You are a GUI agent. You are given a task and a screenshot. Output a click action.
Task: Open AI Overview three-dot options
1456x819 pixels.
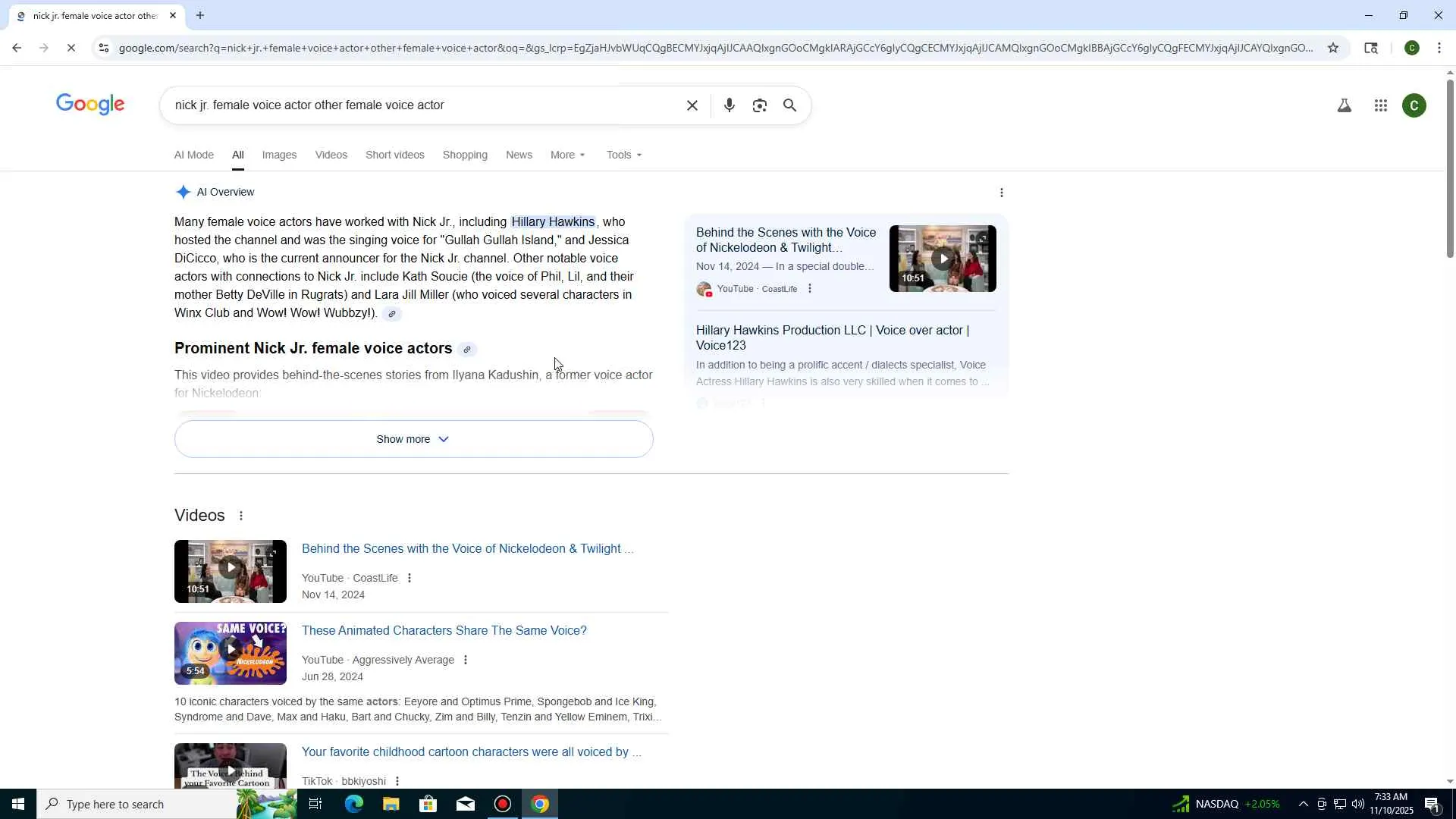click(1001, 193)
